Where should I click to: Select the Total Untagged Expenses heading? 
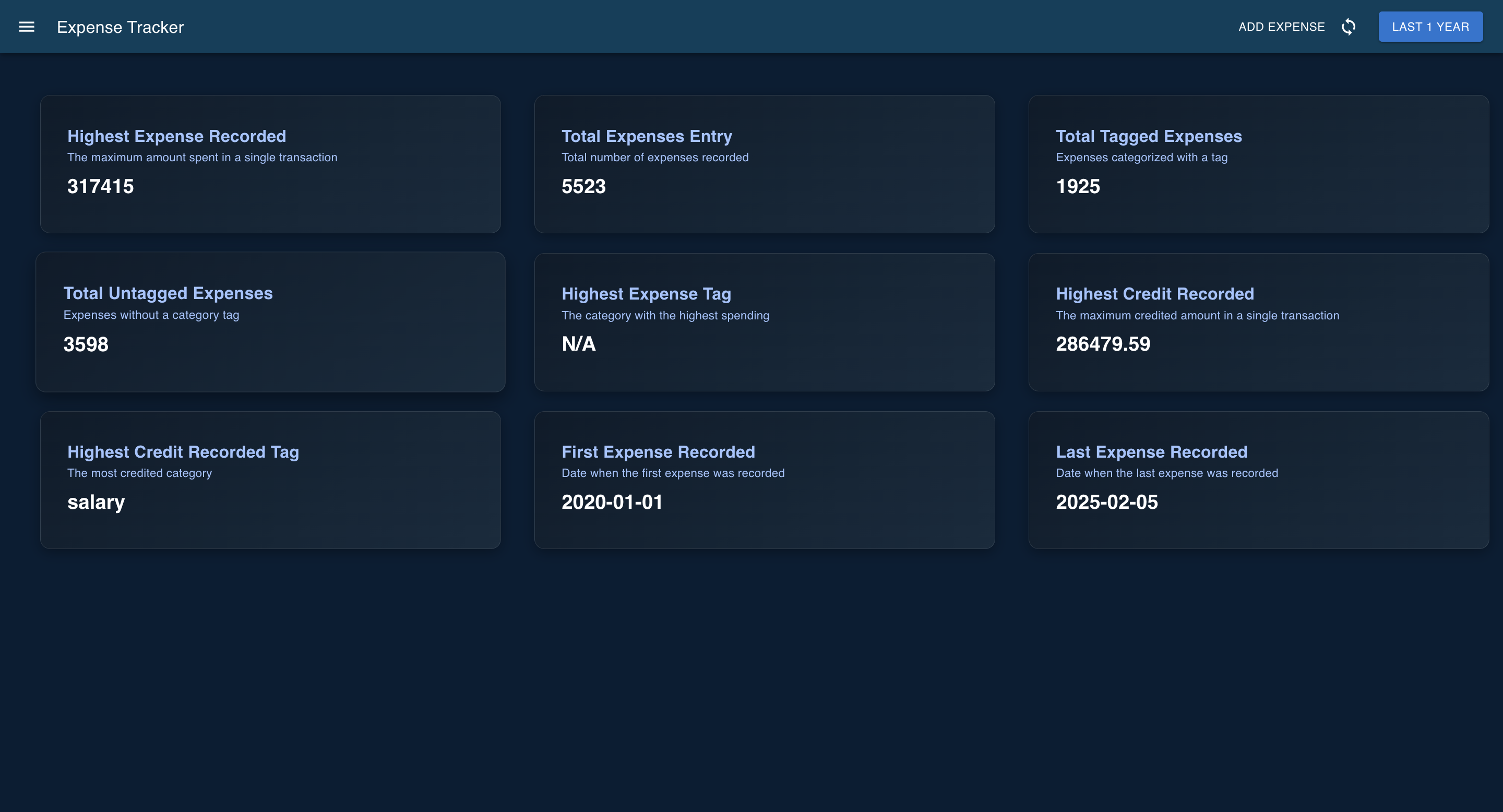pyautogui.click(x=168, y=293)
